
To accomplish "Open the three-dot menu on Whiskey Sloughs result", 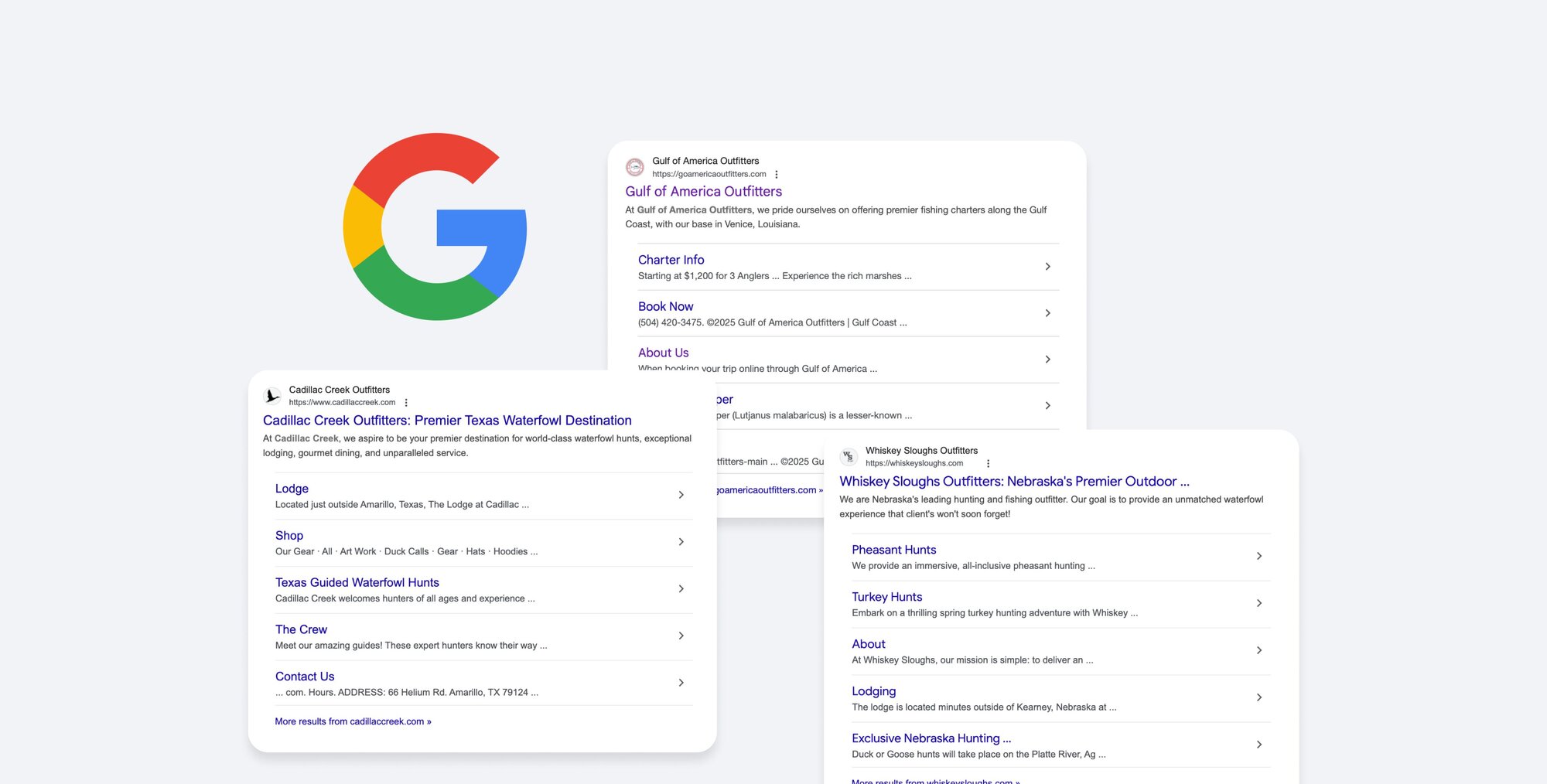I will pos(988,463).
